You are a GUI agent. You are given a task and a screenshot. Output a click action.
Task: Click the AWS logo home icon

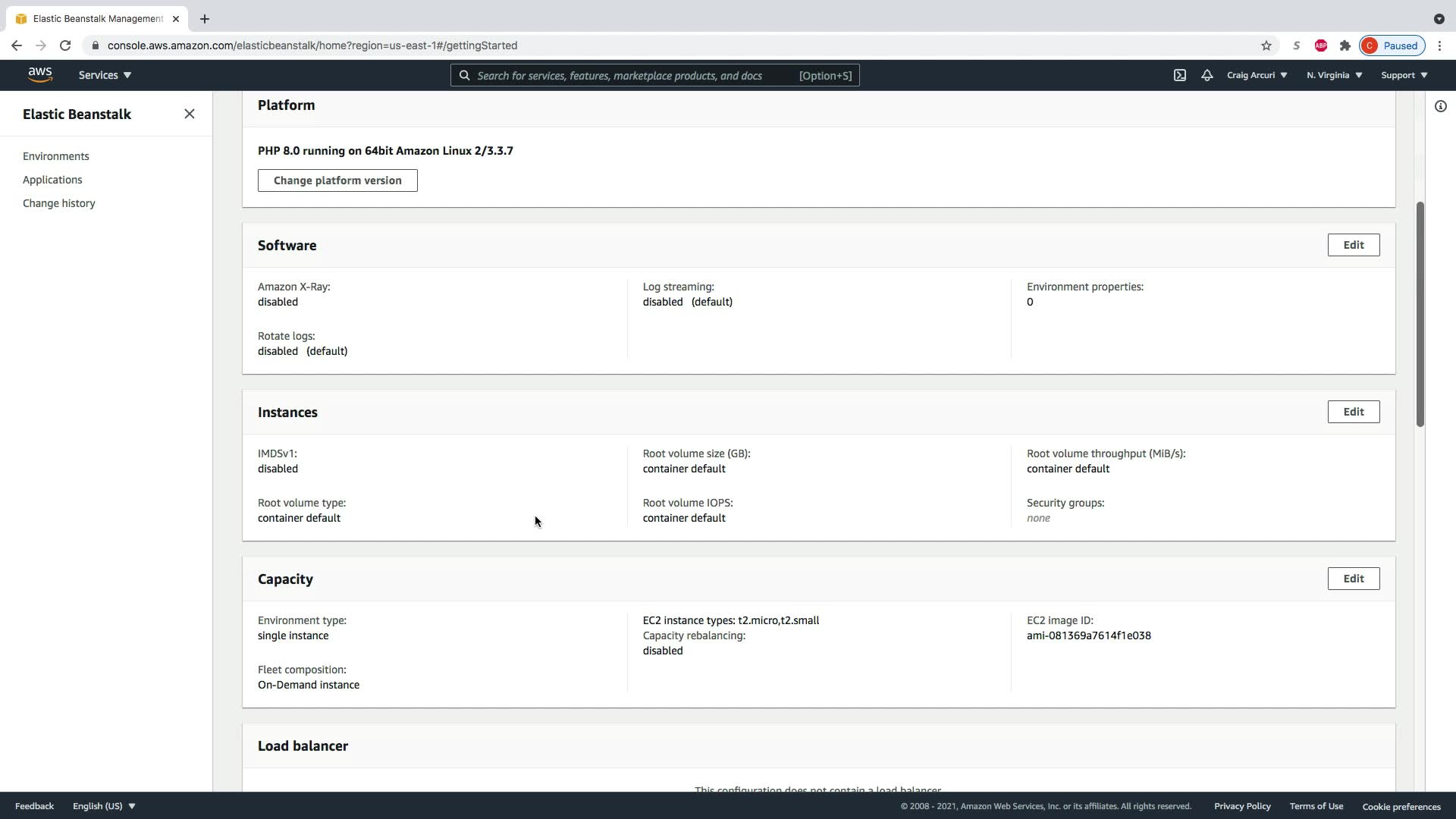tap(40, 74)
